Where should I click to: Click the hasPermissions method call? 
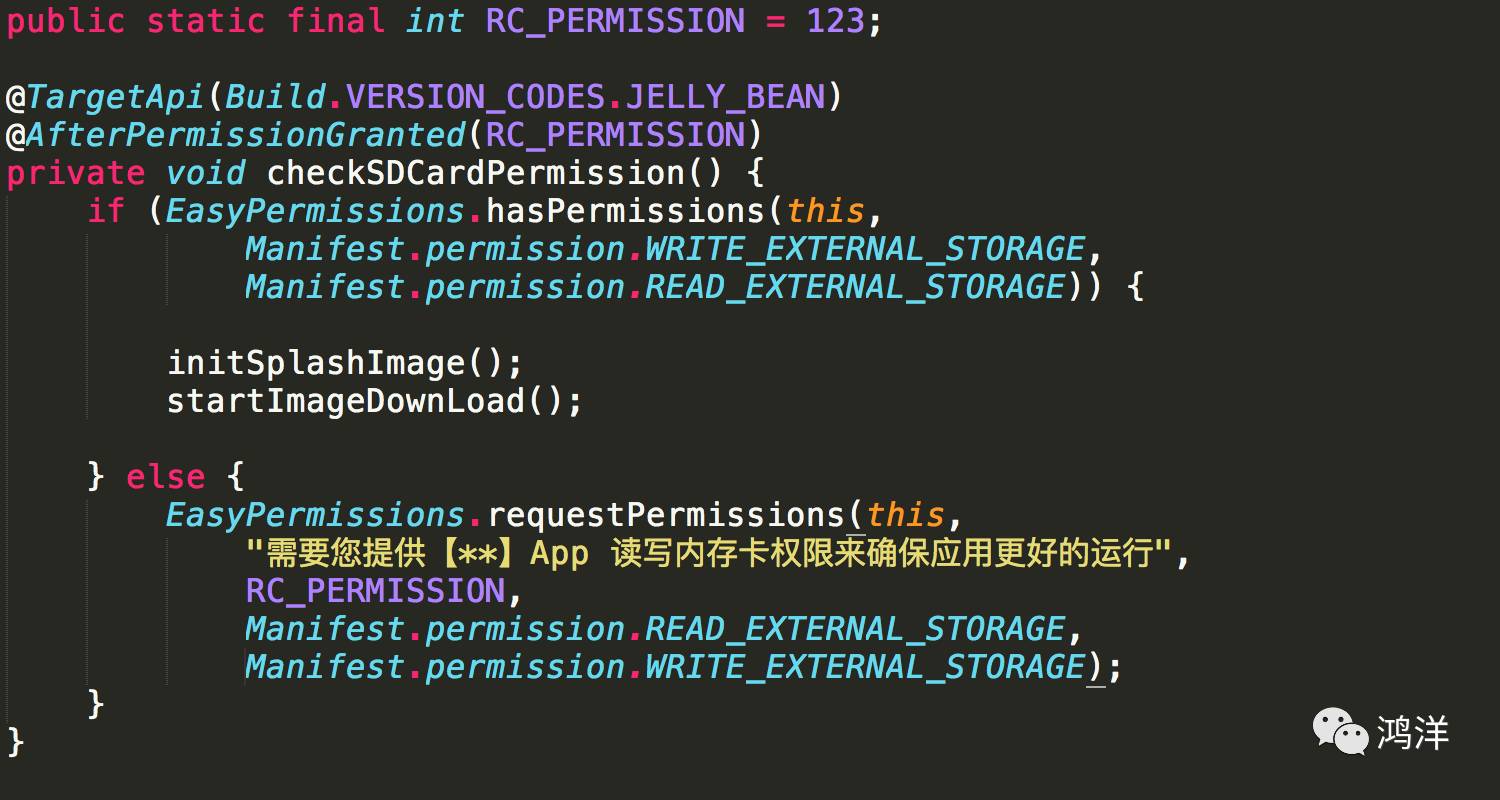click(x=625, y=211)
